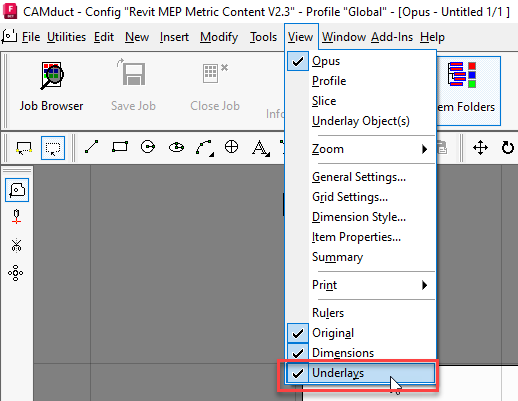The height and width of the screenshot is (401, 518).
Task: Select the crossing-window selection tool
Action: (x=24, y=148)
